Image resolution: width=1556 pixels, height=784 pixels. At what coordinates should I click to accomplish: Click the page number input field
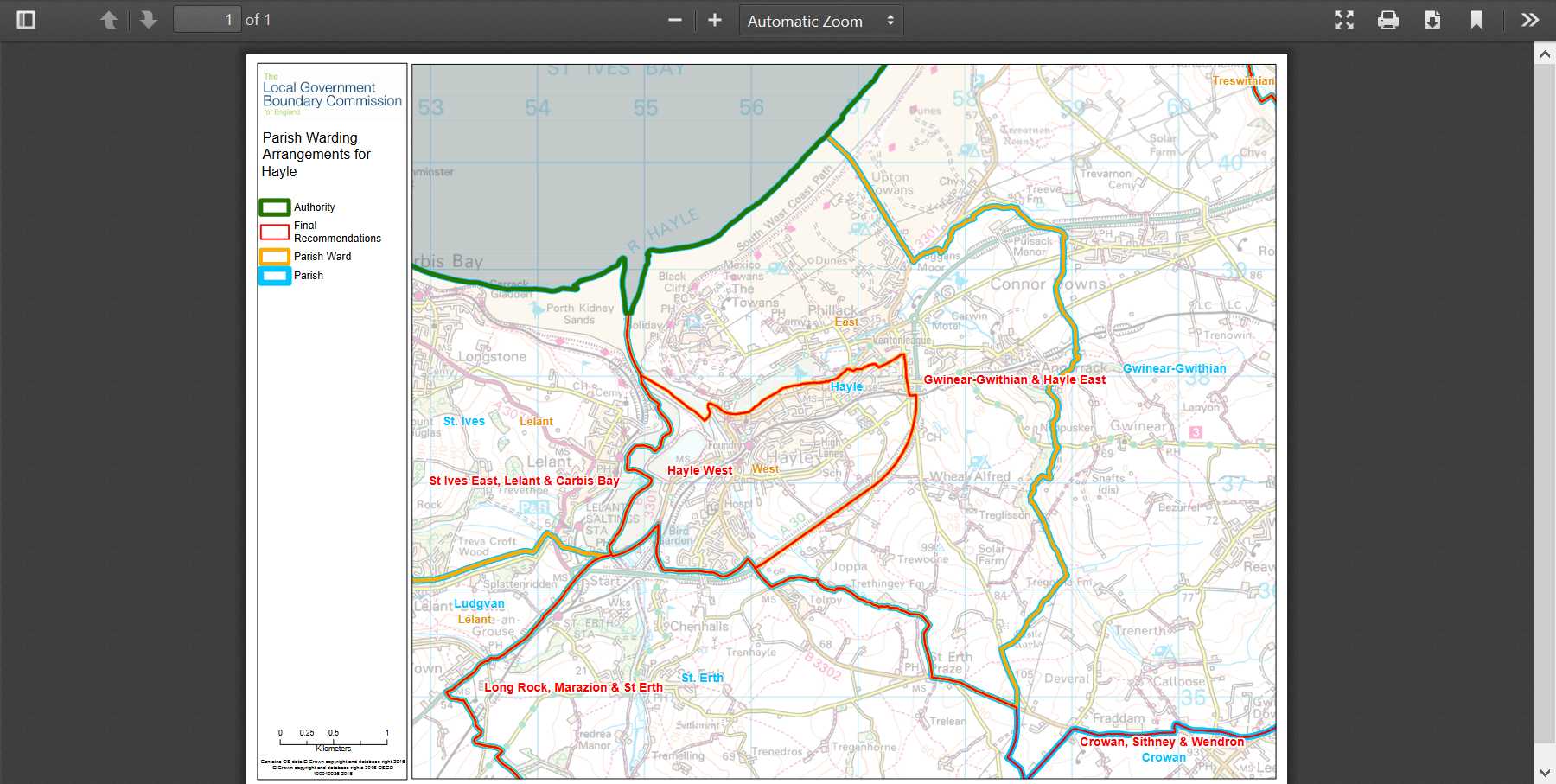coord(207,20)
